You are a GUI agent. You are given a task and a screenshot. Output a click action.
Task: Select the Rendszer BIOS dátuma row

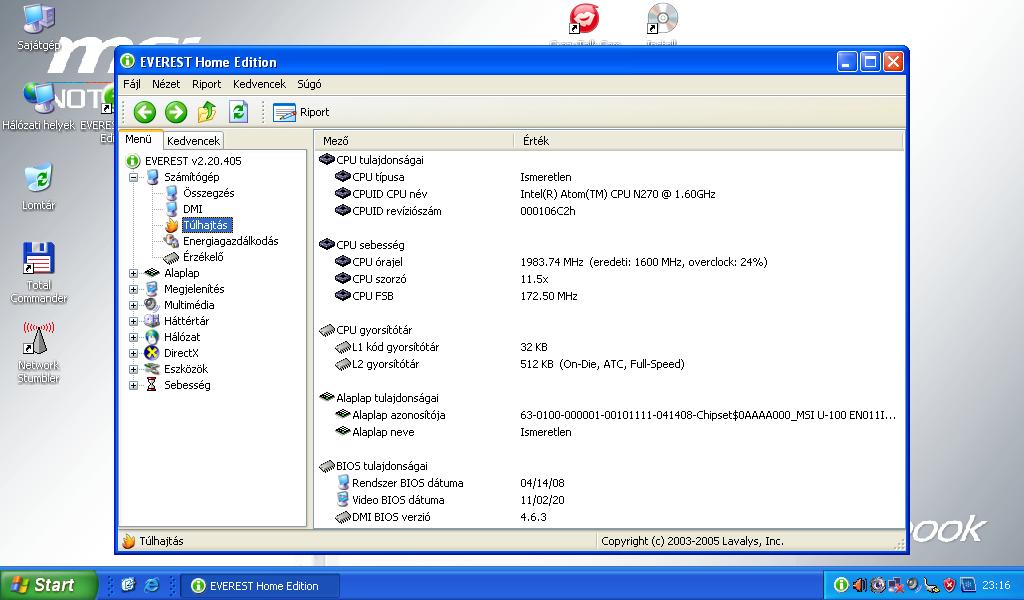click(609, 482)
